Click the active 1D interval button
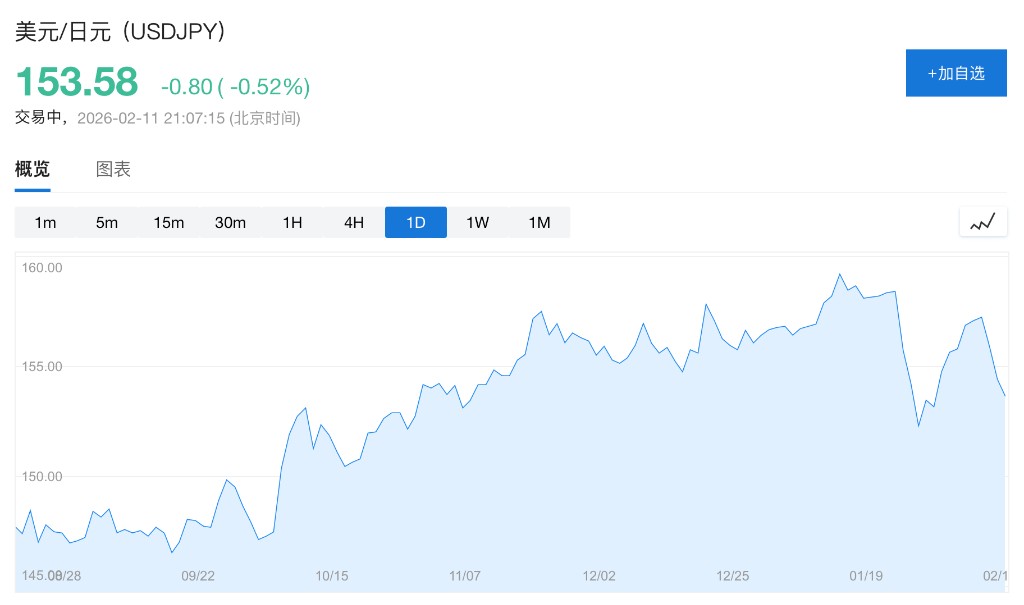This screenshot has height=605, width=1024. [416, 222]
